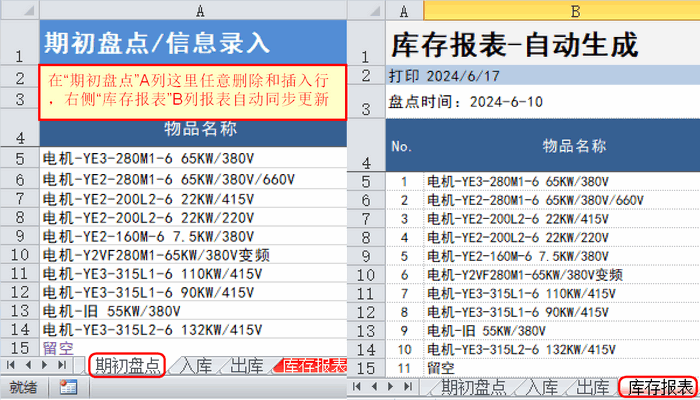Select report cell 电机-Y2VF280M1-65KW/380V变频
This screenshot has height=400, width=700.
click(561, 275)
